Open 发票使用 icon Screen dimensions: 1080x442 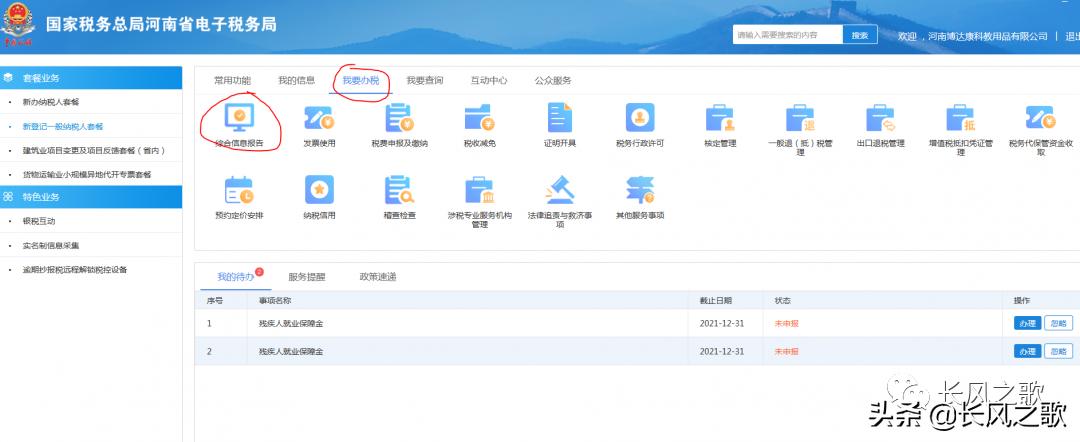(x=319, y=118)
